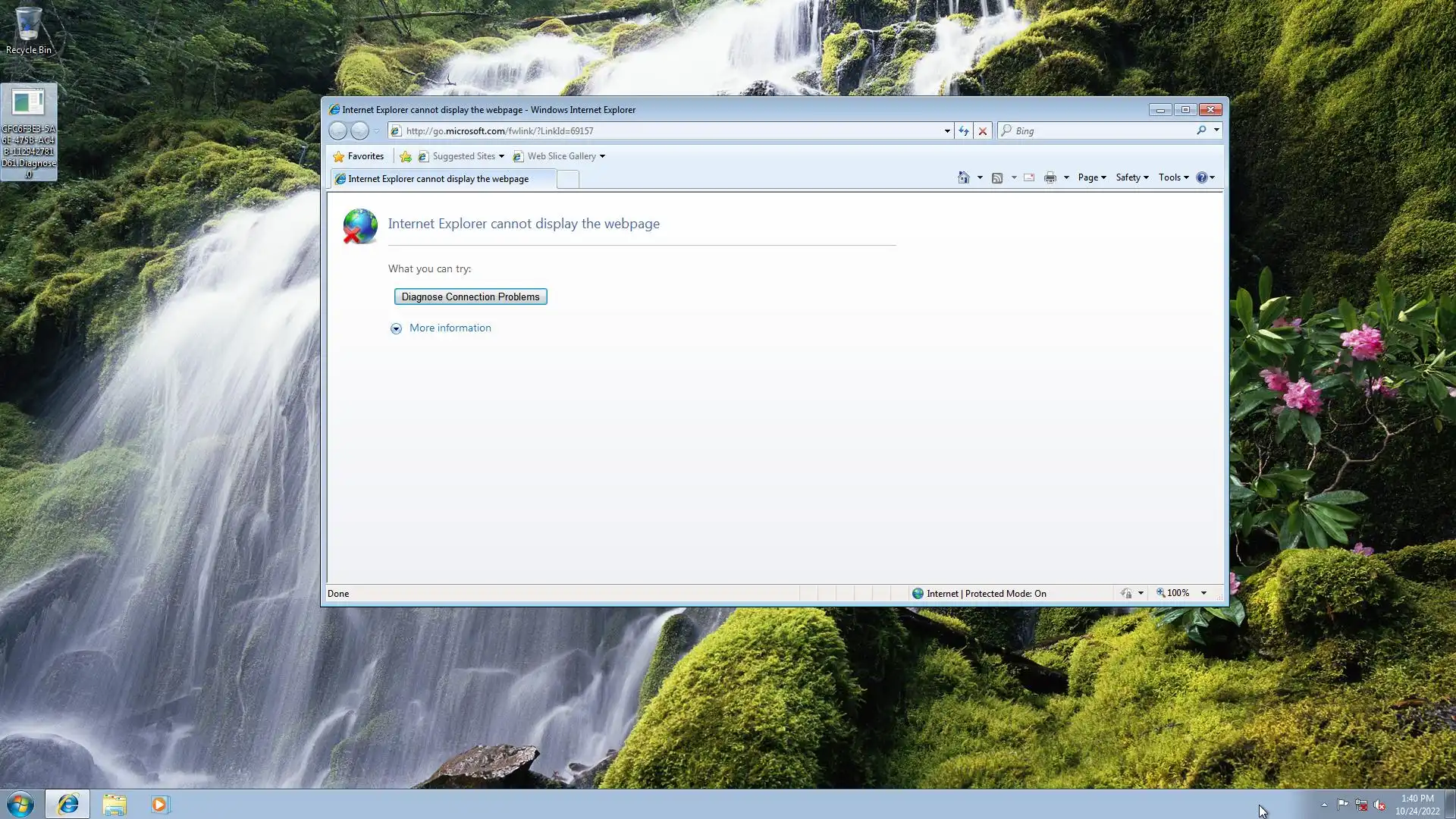Open the Favorites button
Screen dimensions: 1456x819
(x=359, y=156)
